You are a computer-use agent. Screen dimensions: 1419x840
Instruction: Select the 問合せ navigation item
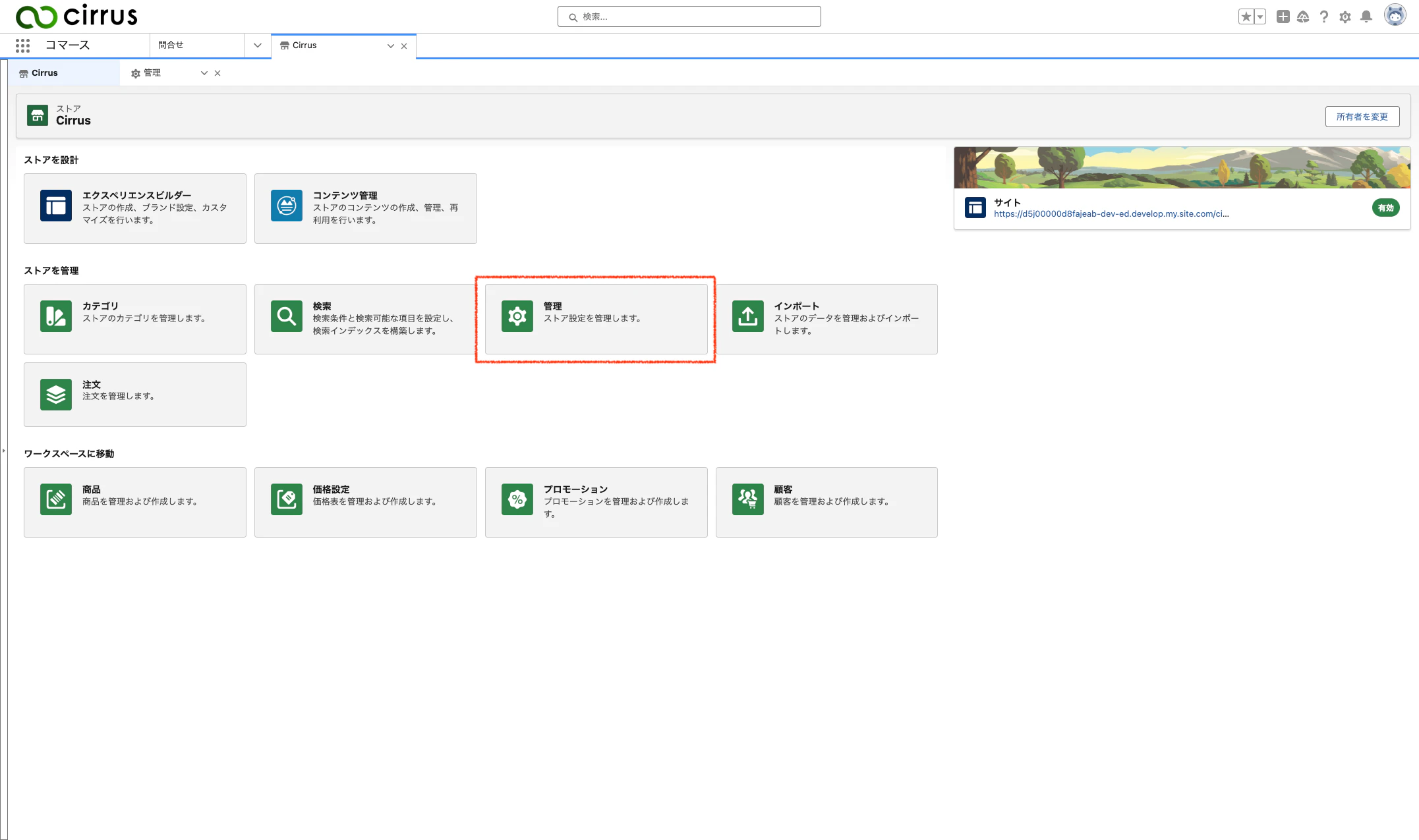pyautogui.click(x=197, y=45)
